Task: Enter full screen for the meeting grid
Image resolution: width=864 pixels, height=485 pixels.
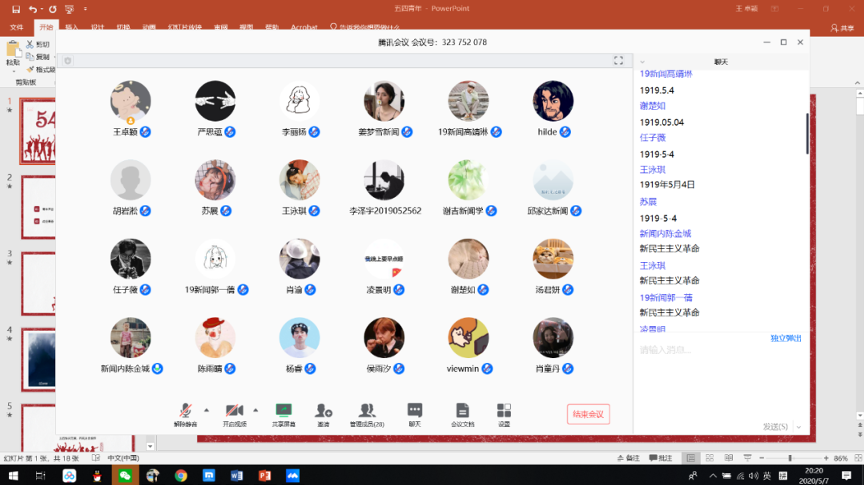Action: pos(618,61)
